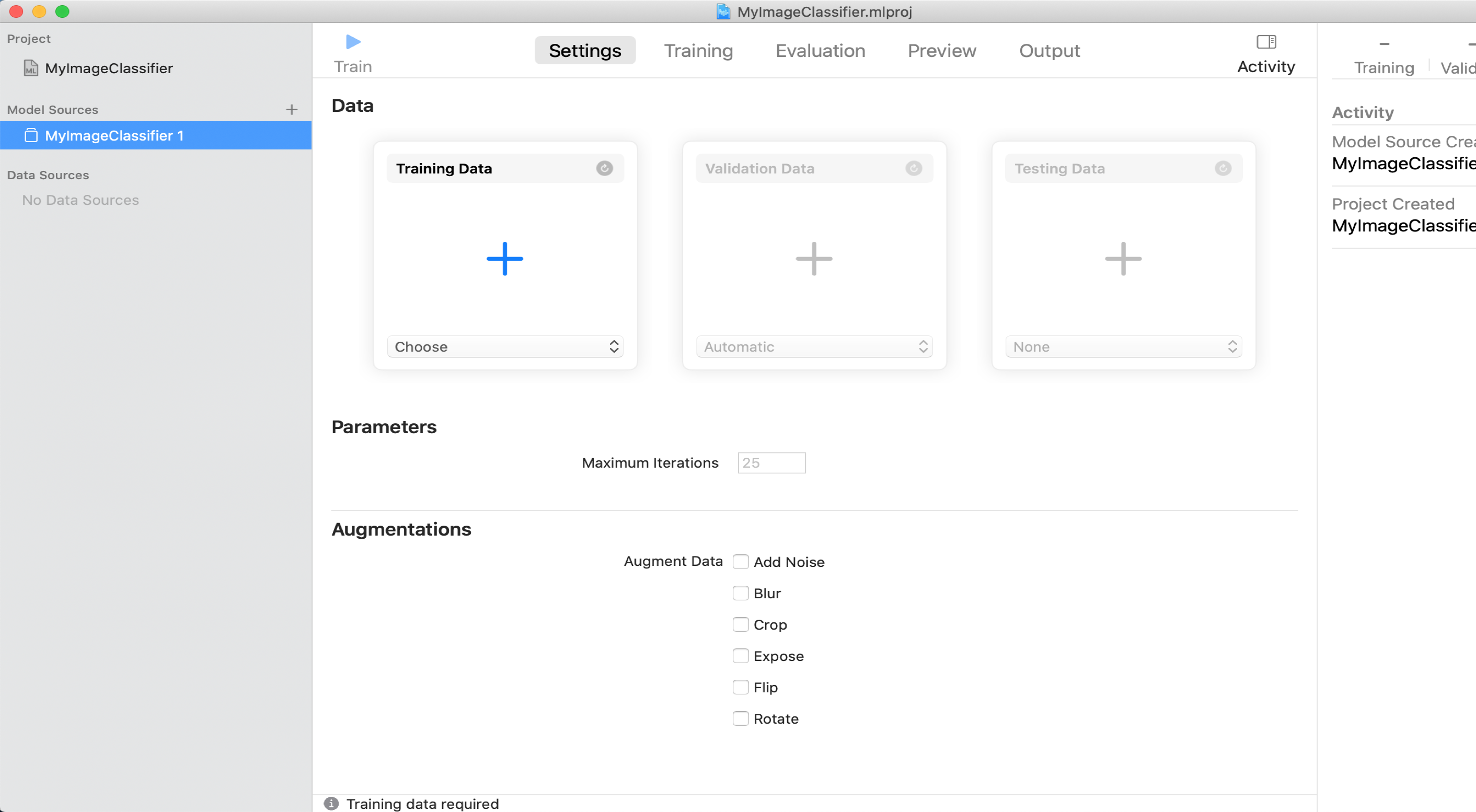This screenshot has height=812, width=1476.
Task: Click the Maximum Iterations input field
Action: click(771, 462)
